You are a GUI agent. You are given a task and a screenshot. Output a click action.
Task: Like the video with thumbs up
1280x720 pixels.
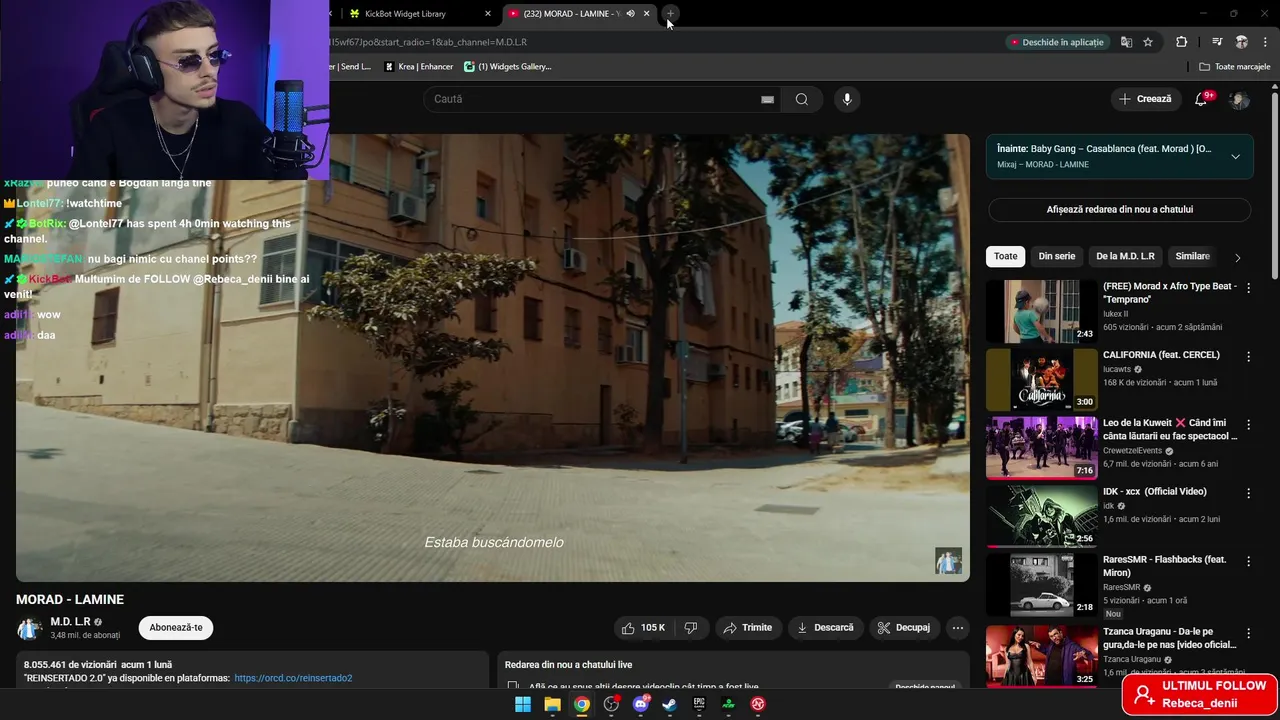point(642,628)
